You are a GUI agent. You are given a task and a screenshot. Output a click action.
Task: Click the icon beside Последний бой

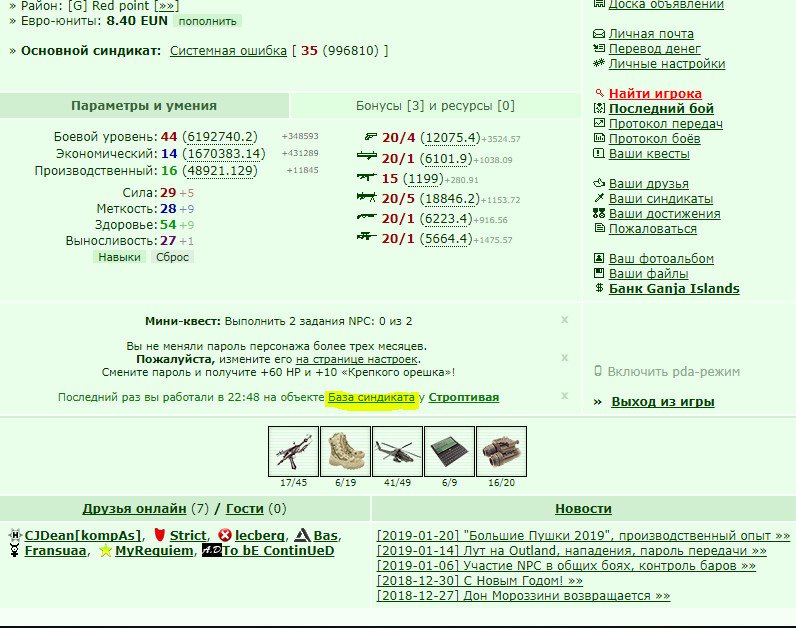599,108
